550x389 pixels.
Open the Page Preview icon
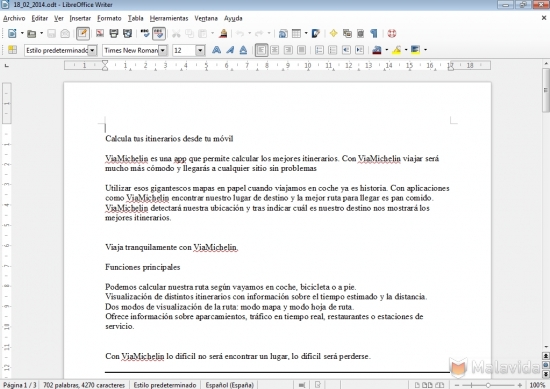(127, 33)
